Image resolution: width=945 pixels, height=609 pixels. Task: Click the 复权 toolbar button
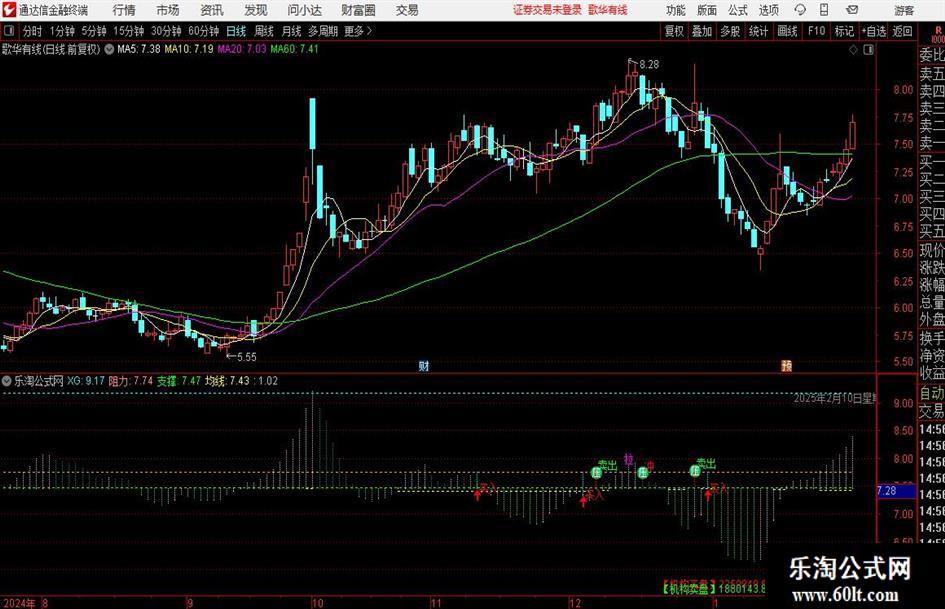[674, 31]
